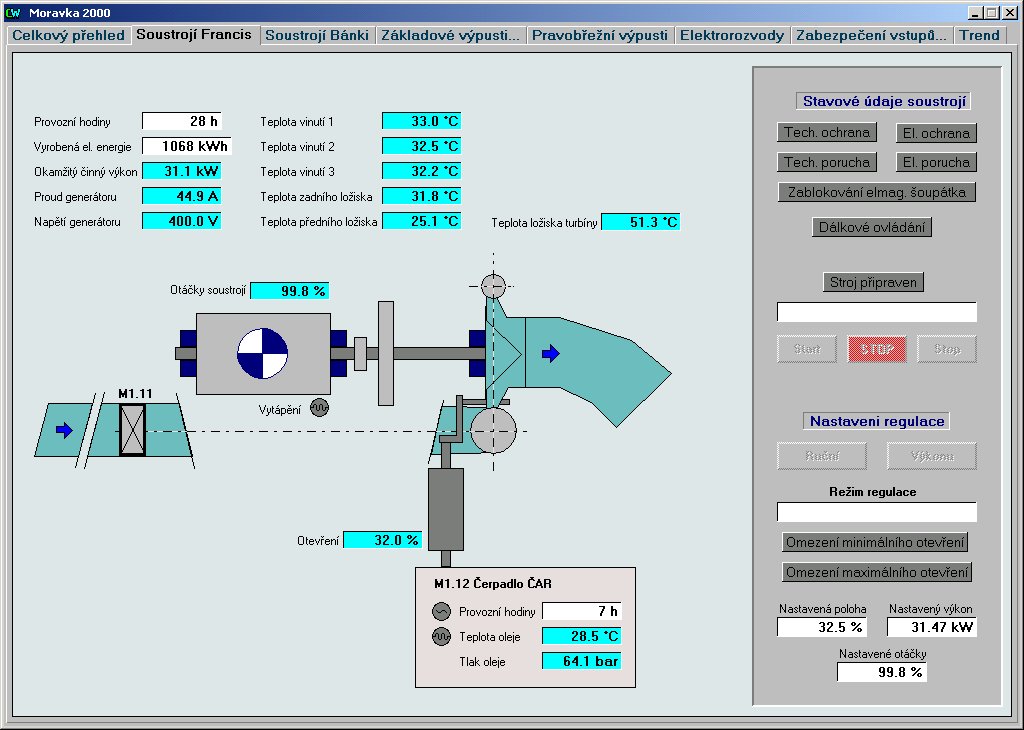1024x730 pixels.
Task: Click the generator rotor symbol icon
Action: click(262, 353)
